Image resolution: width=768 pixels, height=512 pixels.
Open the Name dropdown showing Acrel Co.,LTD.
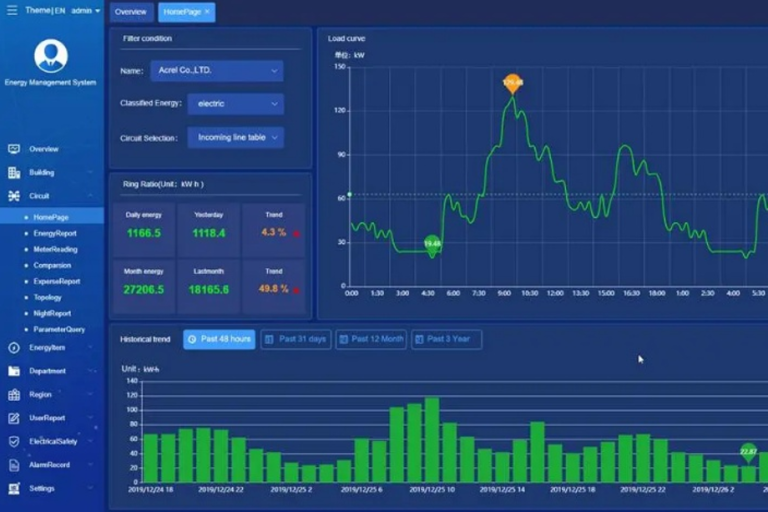[216, 71]
